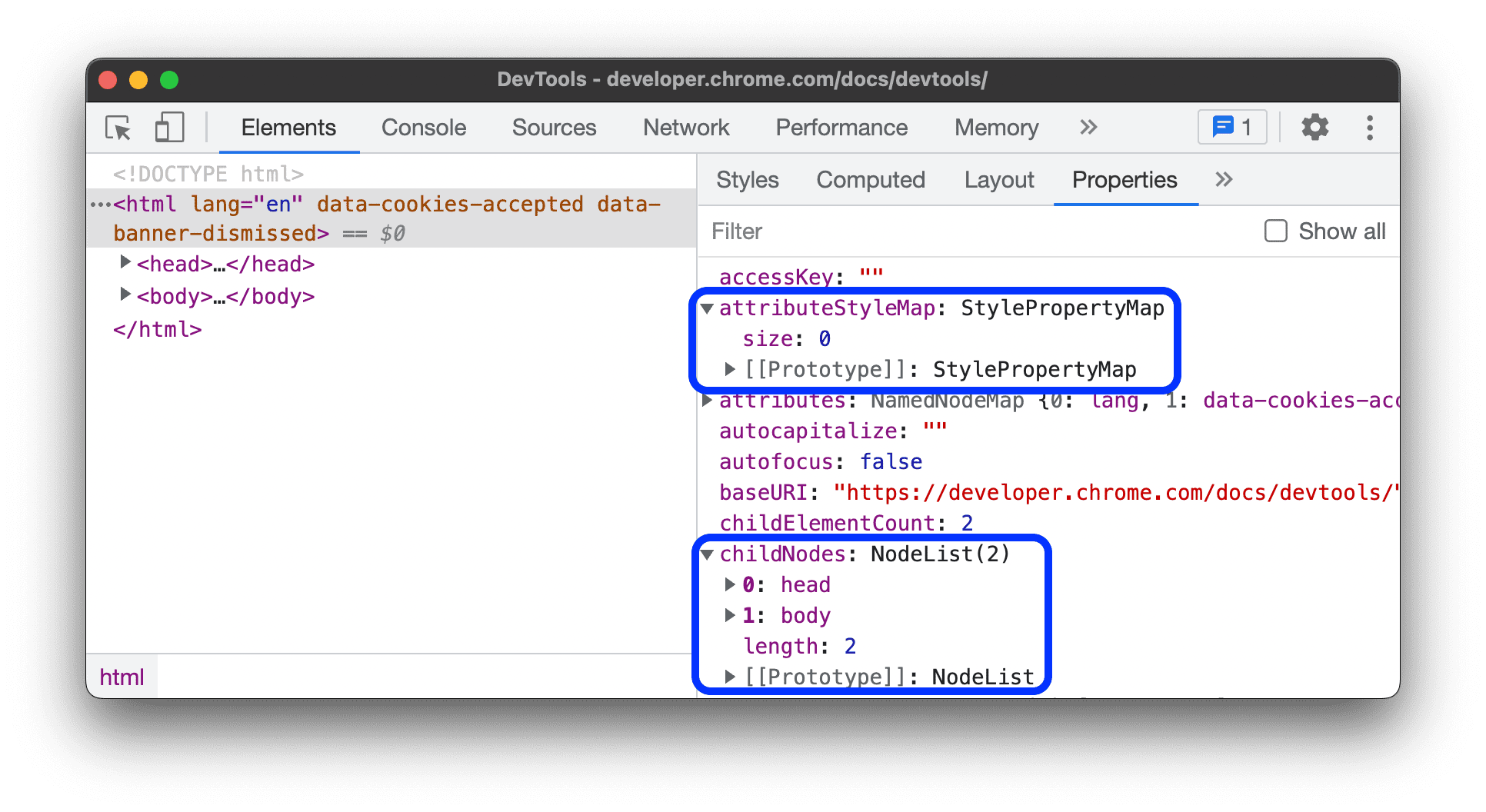Switch to the Console tab
This screenshot has height=812, width=1486.
point(423,128)
